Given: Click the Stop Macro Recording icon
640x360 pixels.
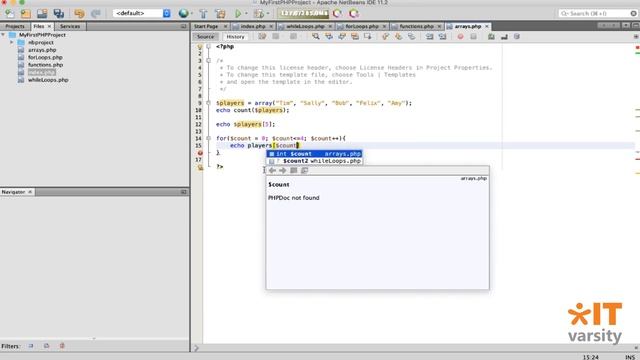Looking at the screenshot, I should coord(473,37).
